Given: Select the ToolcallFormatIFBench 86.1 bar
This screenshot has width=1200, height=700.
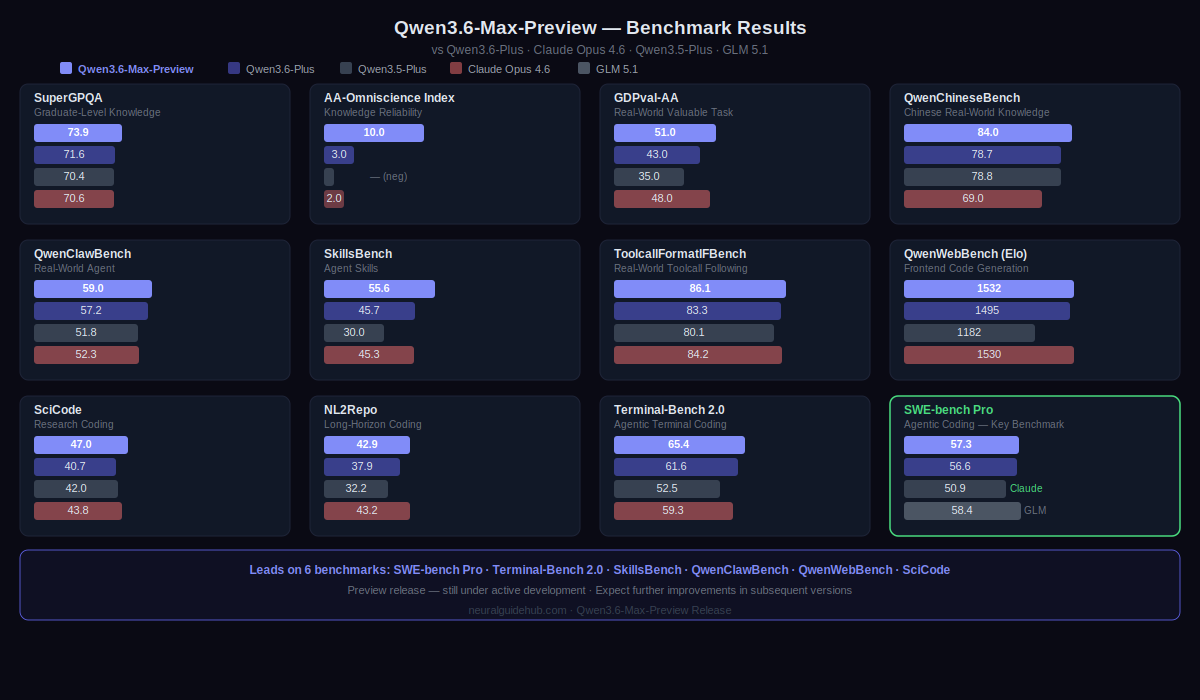Looking at the screenshot, I should click(x=700, y=289).
